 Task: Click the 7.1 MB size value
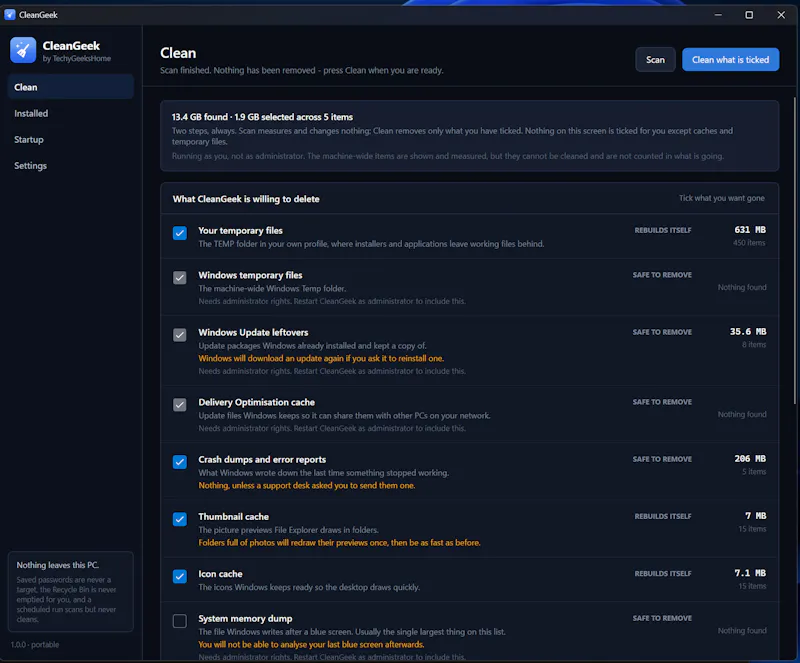pyautogui.click(x=749, y=573)
